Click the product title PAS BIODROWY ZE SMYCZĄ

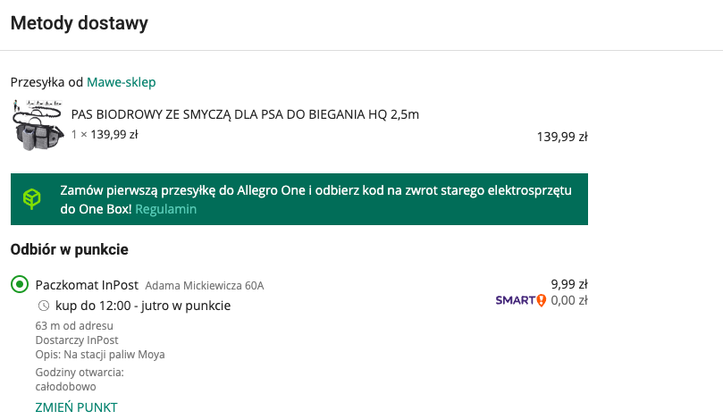click(245, 114)
